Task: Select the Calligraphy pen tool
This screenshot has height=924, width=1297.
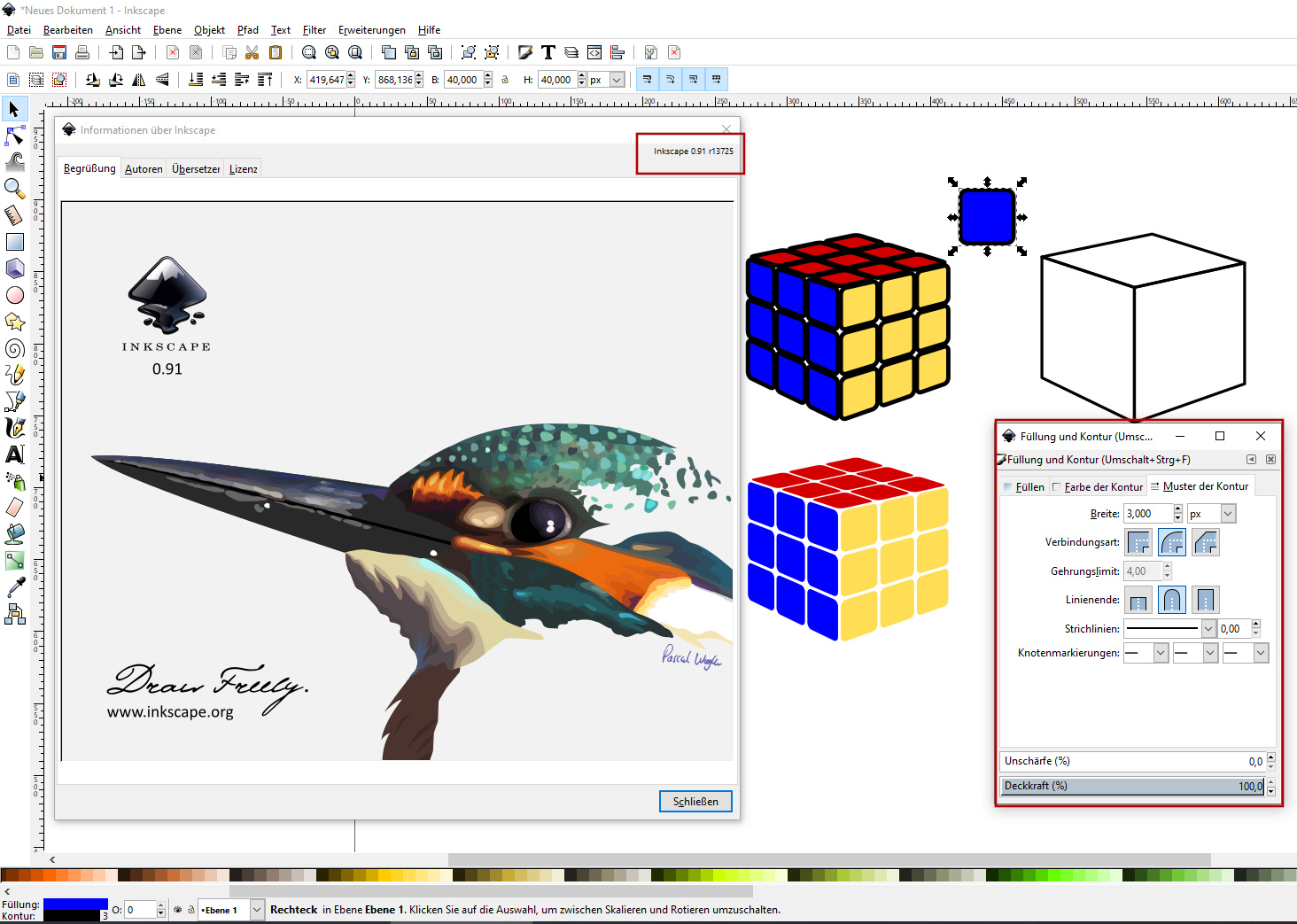Action: tap(15, 428)
